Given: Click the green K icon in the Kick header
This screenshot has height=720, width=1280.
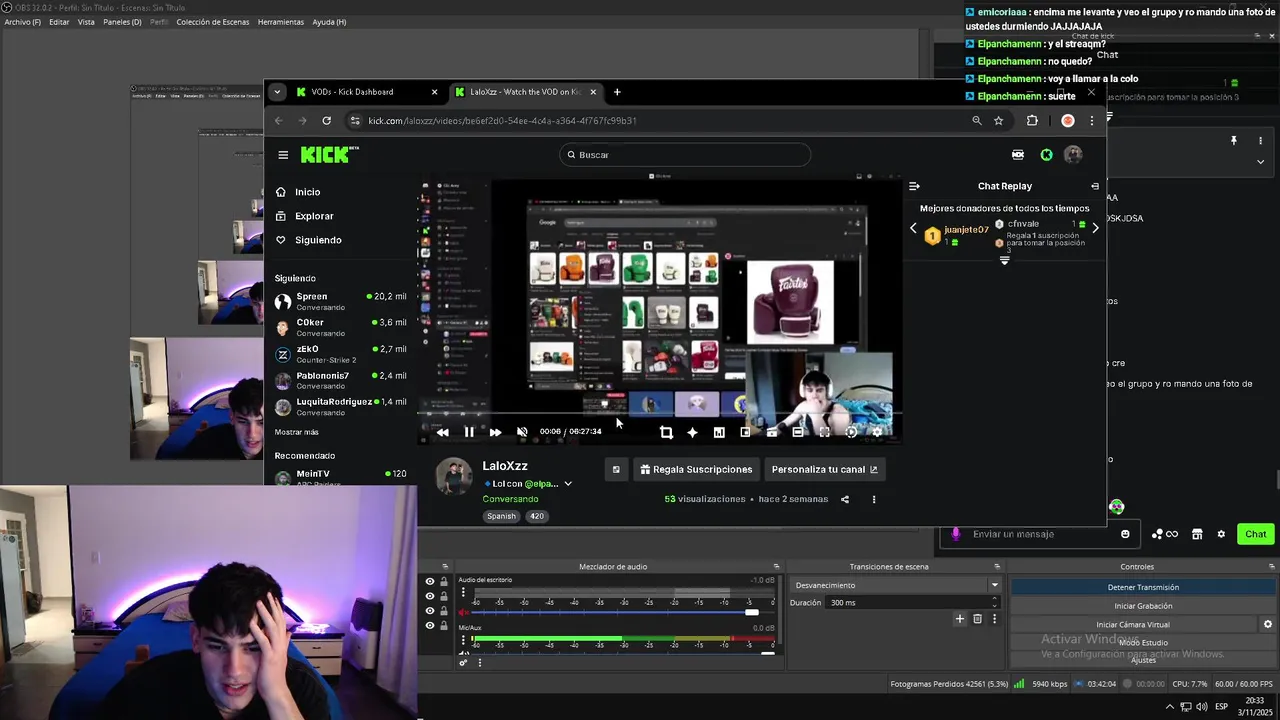Looking at the screenshot, I should click(1046, 155).
